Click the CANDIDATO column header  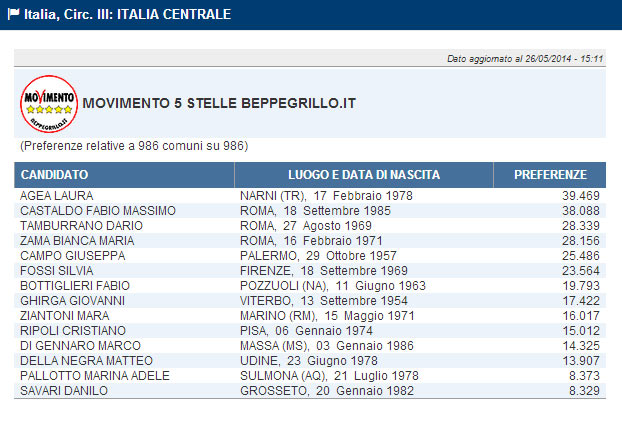pos(55,175)
